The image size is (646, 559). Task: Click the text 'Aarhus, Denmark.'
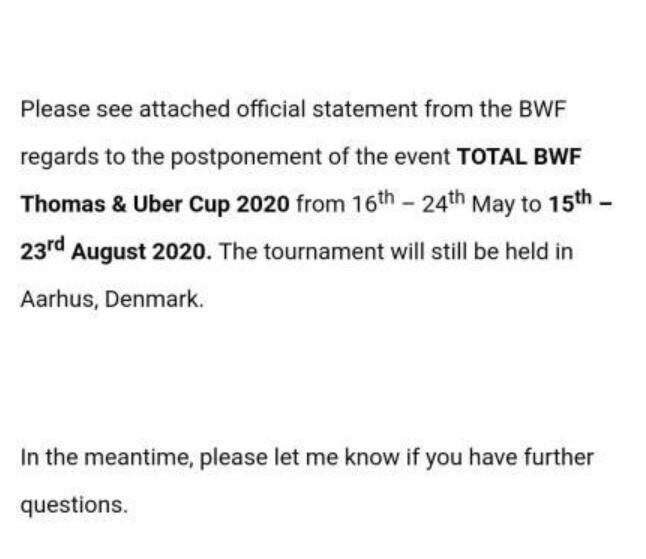112,299
